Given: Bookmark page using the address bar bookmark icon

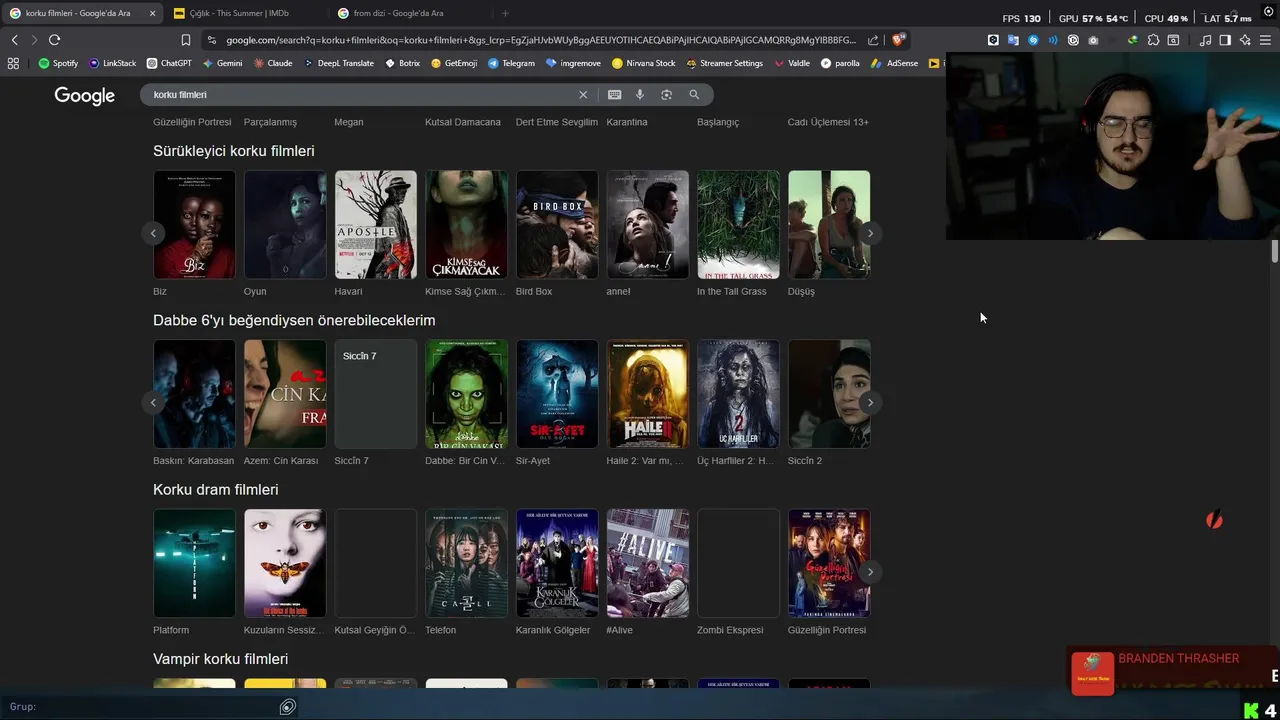Looking at the screenshot, I should [186, 40].
